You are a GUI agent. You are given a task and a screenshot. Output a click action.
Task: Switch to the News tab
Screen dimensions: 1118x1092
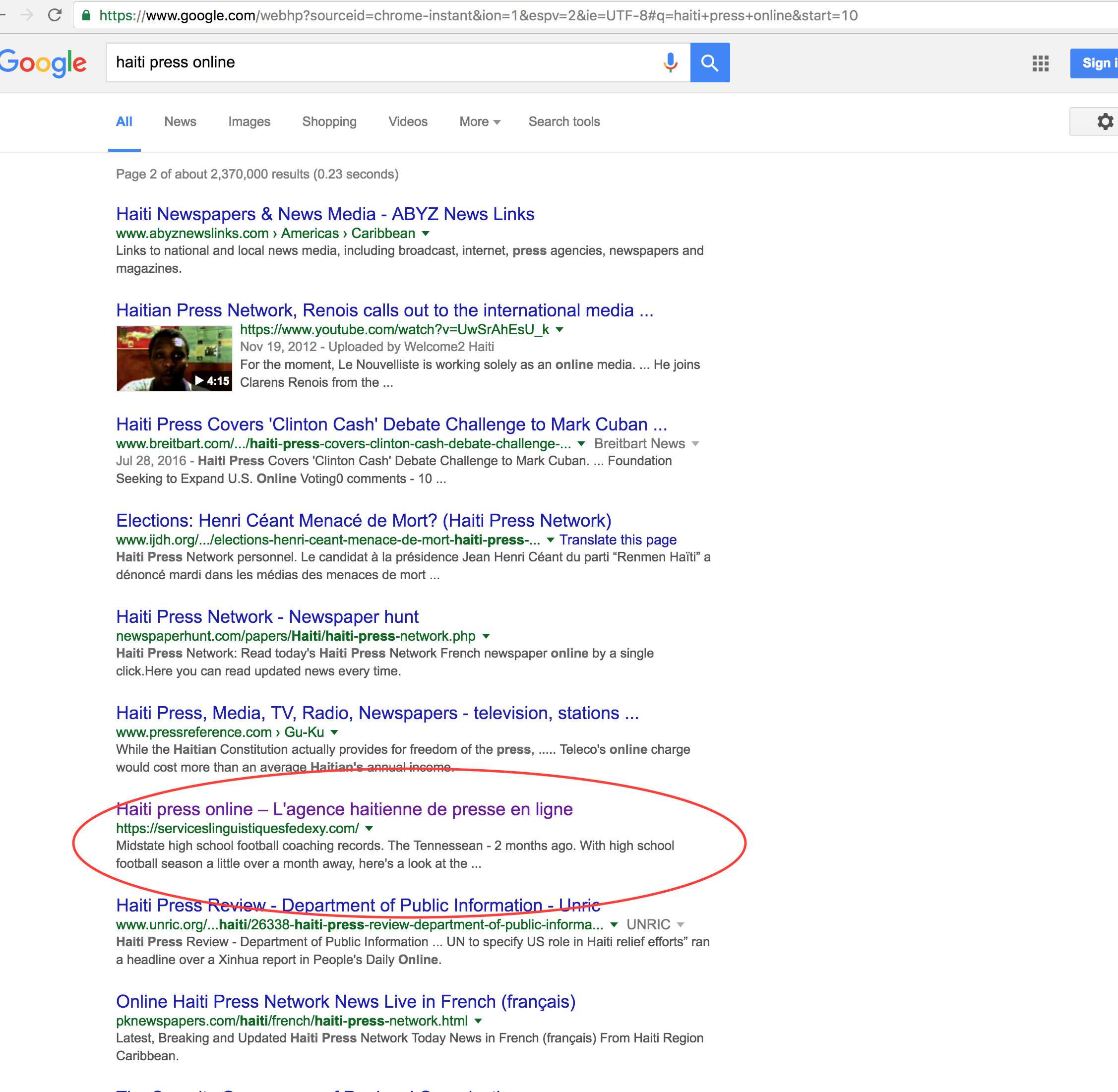[x=180, y=121]
